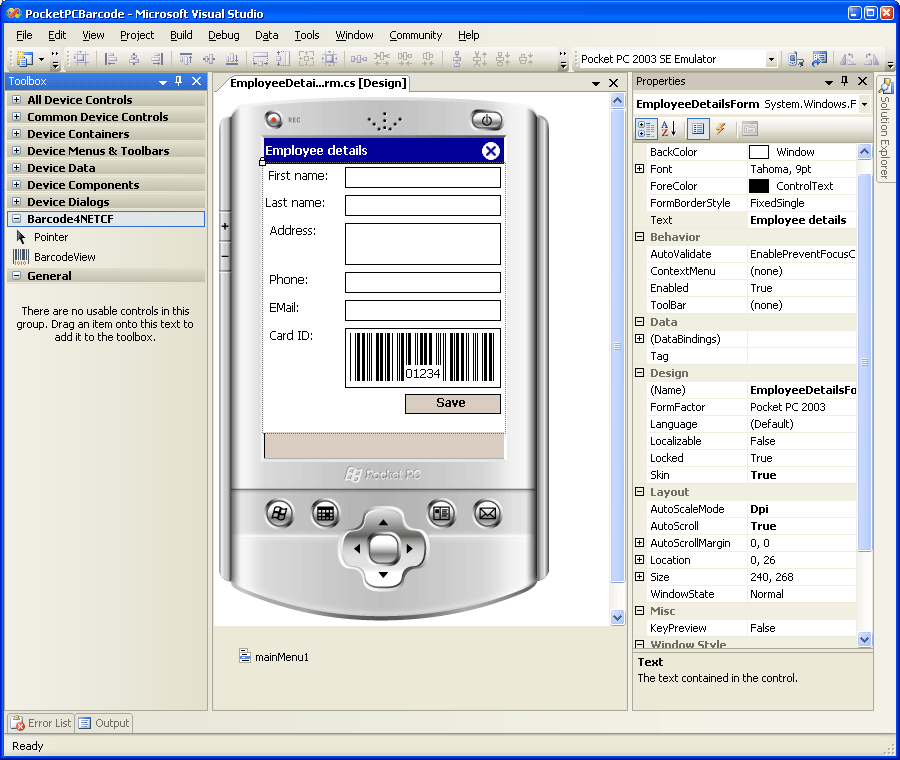The width and height of the screenshot is (900, 760).
Task: Toggle auto-hide pin on Properties panel
Action: 843,82
